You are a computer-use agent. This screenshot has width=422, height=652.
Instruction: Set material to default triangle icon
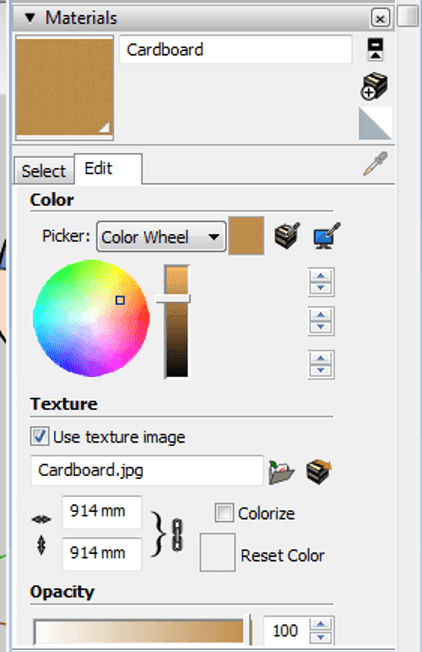[x=375, y=123]
